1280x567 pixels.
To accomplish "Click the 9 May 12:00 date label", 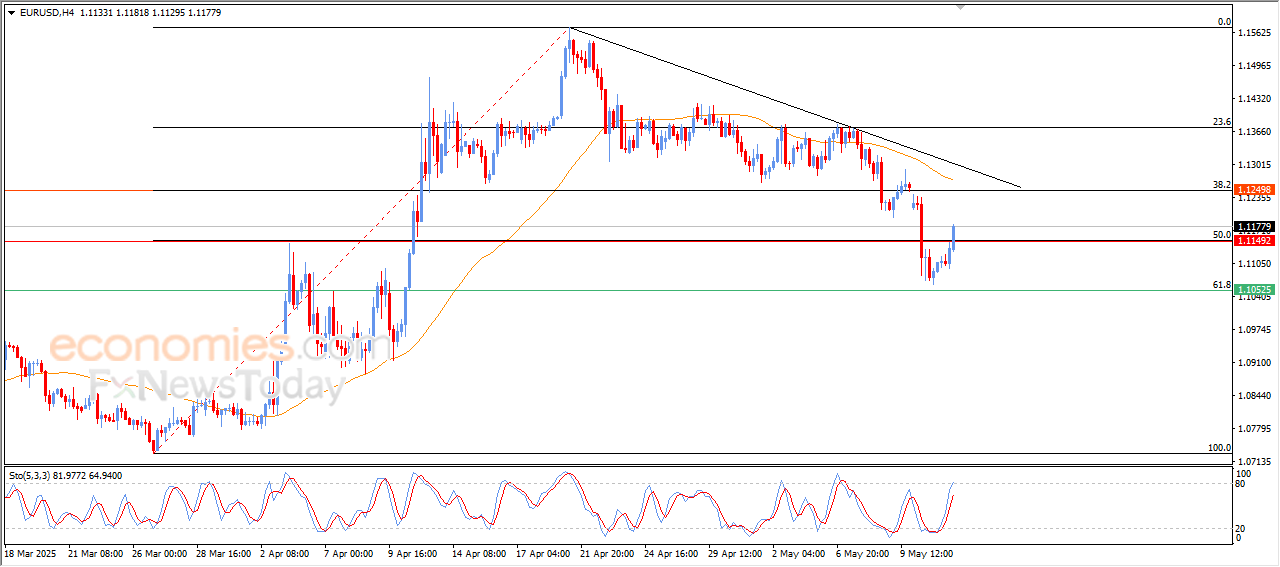I will pyautogui.click(x=926, y=552).
